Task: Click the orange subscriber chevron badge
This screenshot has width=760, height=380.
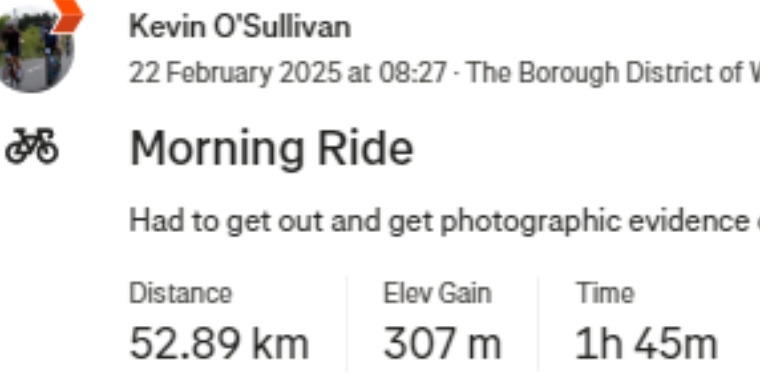Action: click(68, 16)
